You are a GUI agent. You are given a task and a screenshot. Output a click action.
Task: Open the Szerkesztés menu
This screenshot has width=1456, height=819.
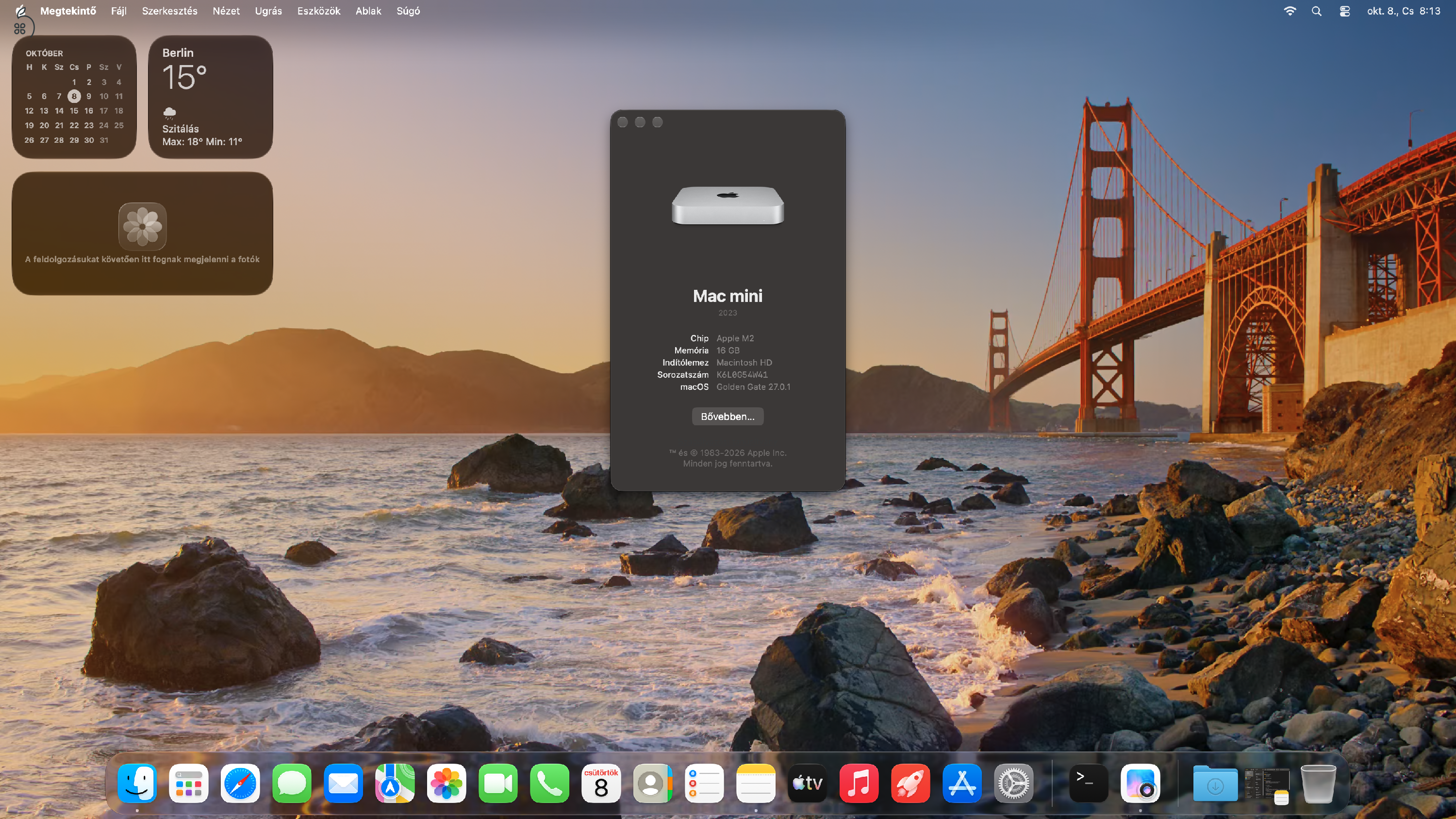coord(169,11)
